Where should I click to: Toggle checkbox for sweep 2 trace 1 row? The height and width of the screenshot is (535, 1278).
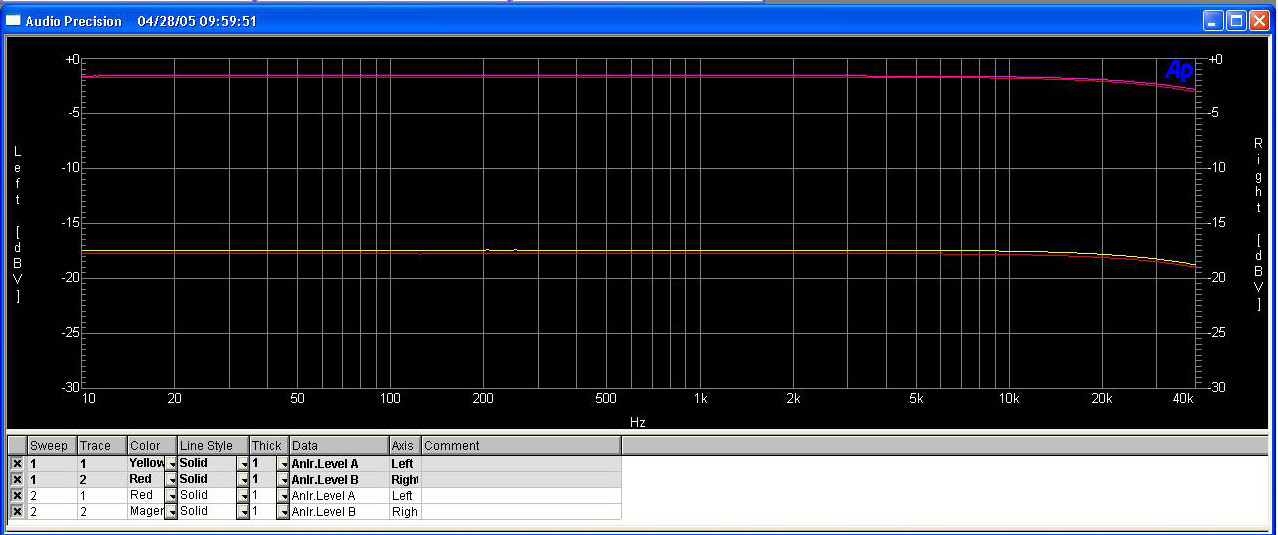16,496
